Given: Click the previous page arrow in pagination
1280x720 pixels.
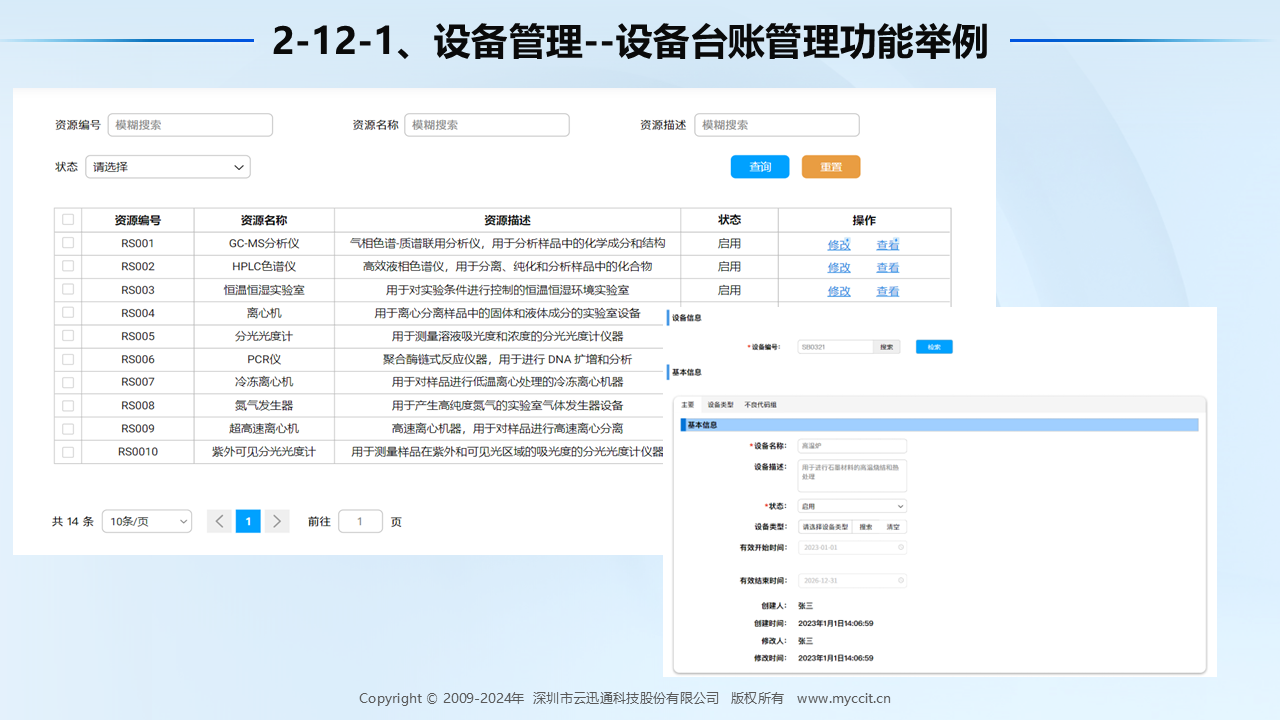Looking at the screenshot, I should (219, 521).
